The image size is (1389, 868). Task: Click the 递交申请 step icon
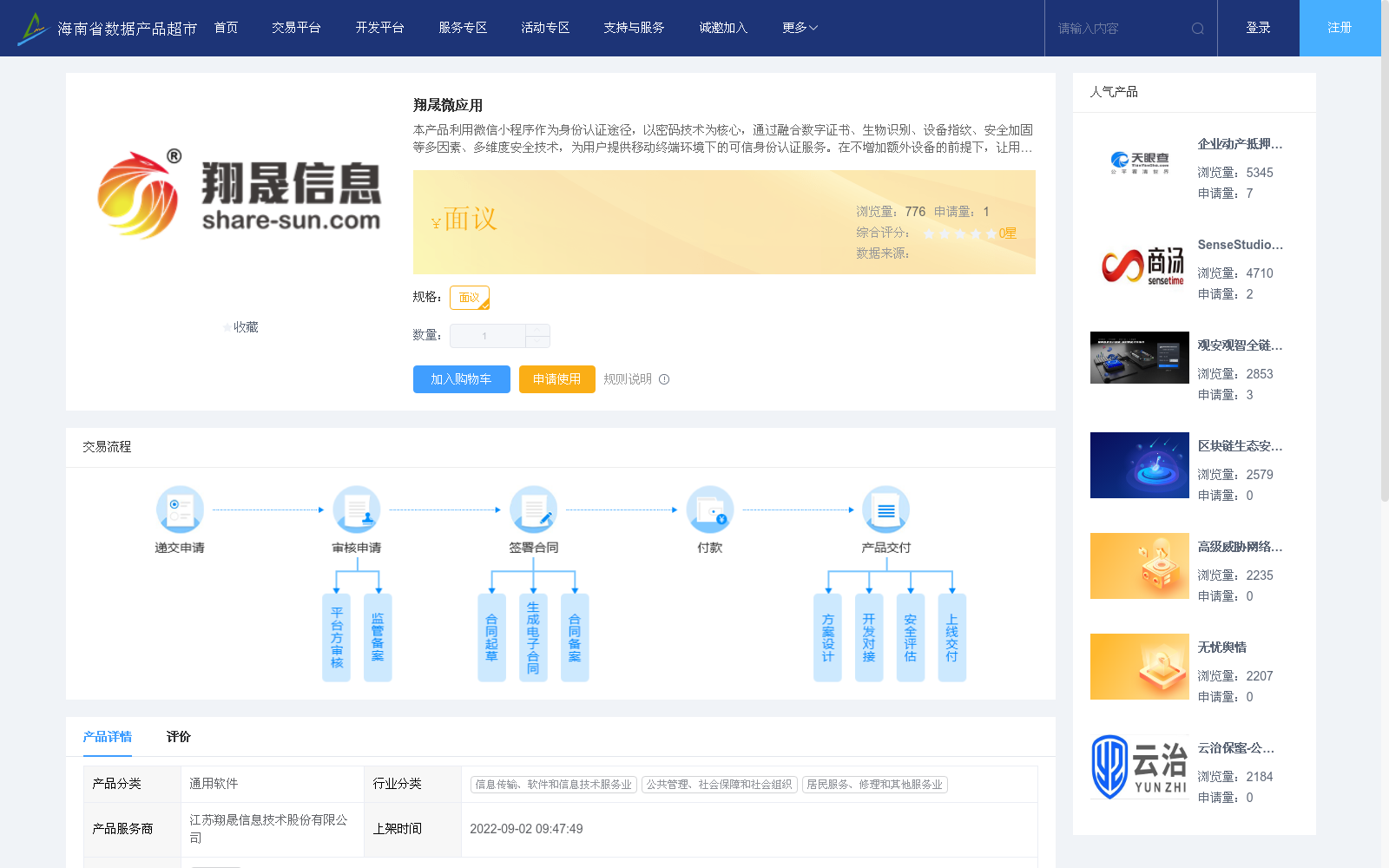[x=180, y=509]
